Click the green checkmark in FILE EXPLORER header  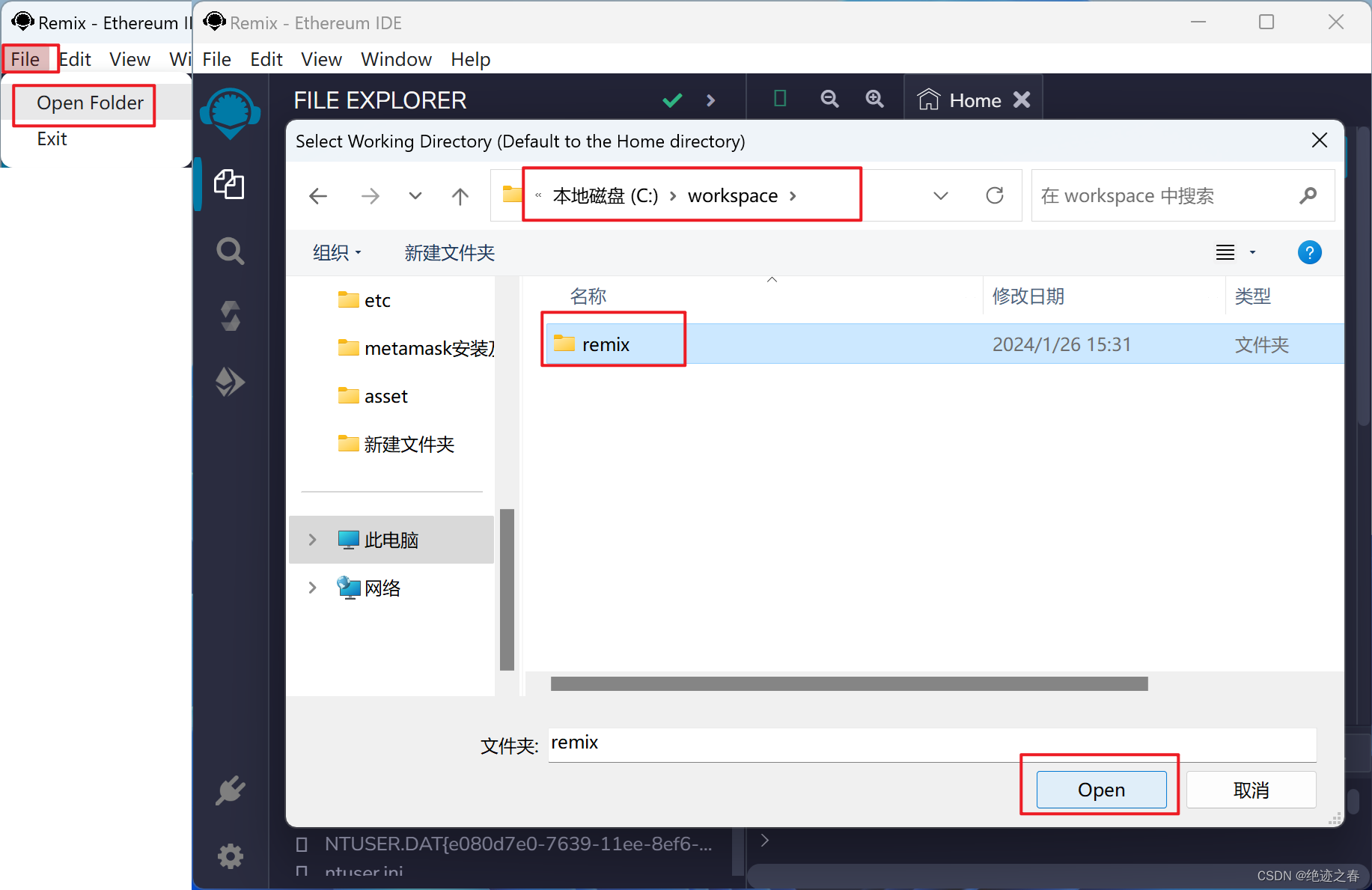click(672, 100)
